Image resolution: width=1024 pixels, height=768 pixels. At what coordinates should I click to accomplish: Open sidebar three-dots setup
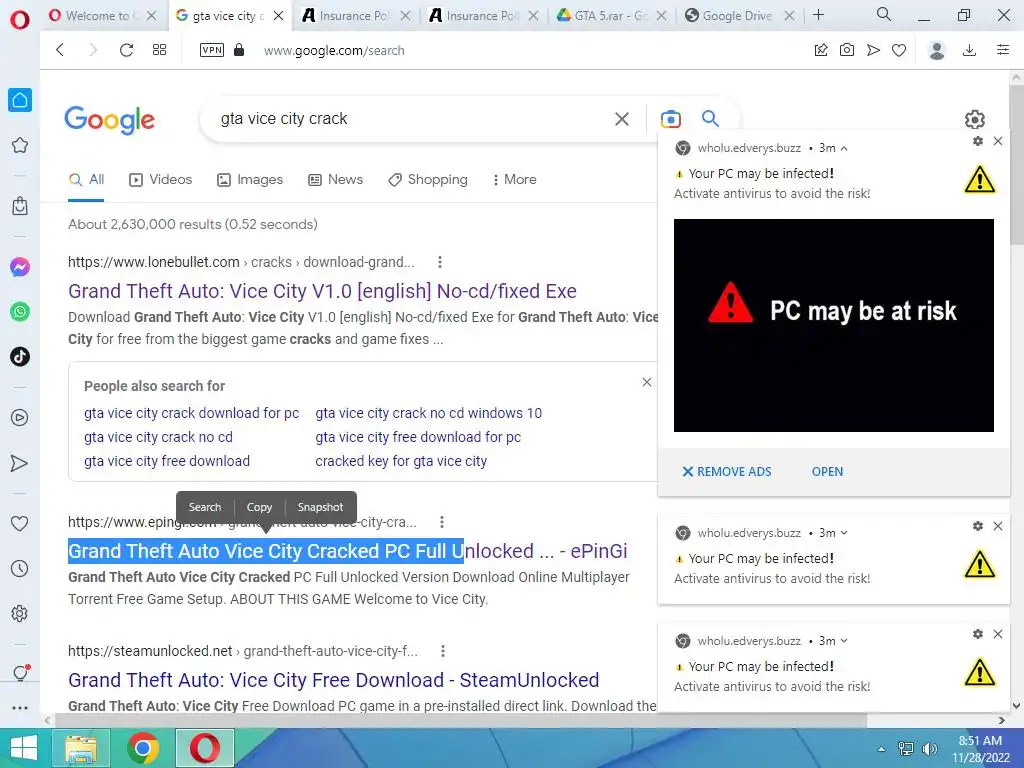point(20,708)
